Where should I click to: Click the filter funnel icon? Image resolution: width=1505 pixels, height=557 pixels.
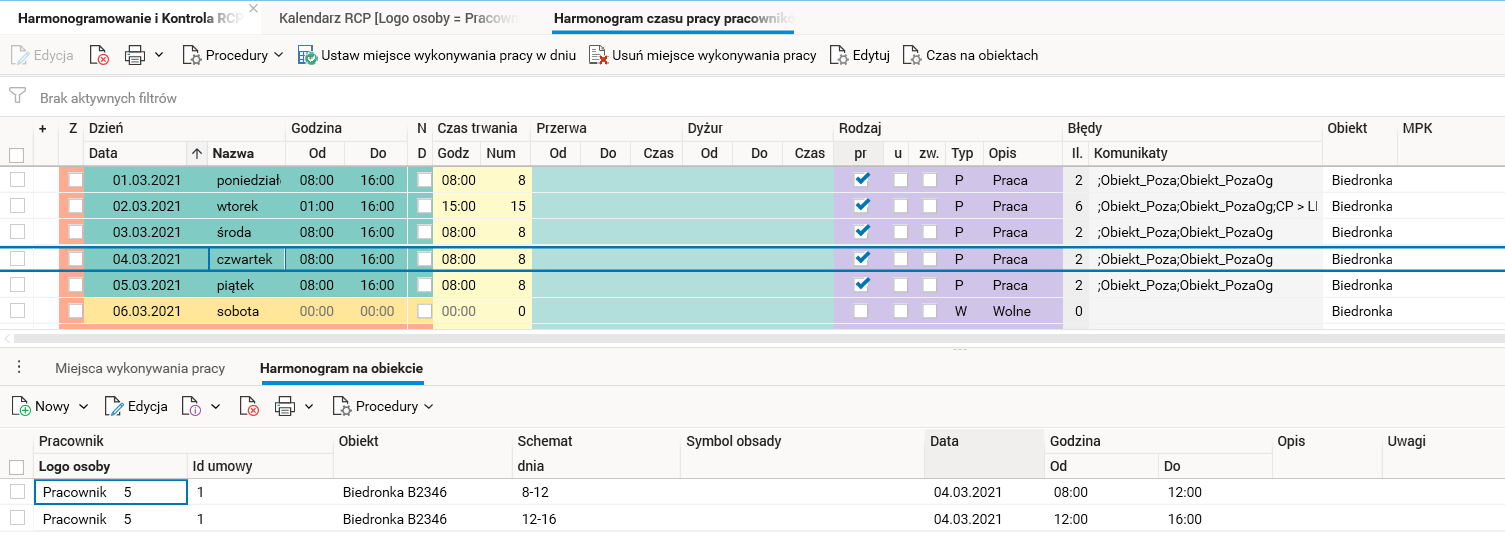(x=17, y=96)
